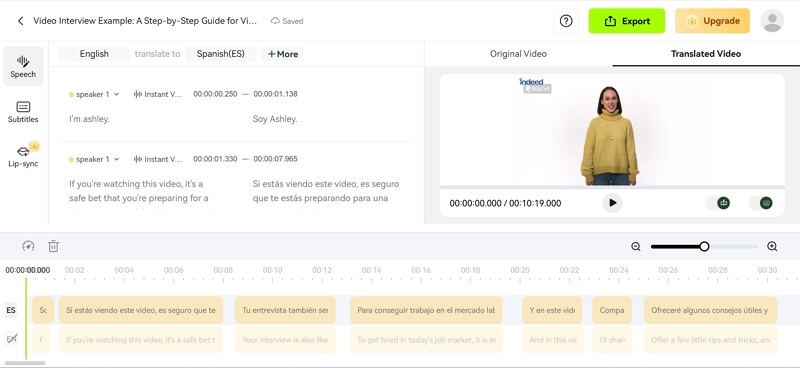Select the "I'll shar" original clip
The width and height of the screenshot is (800, 368).
[x=612, y=339]
